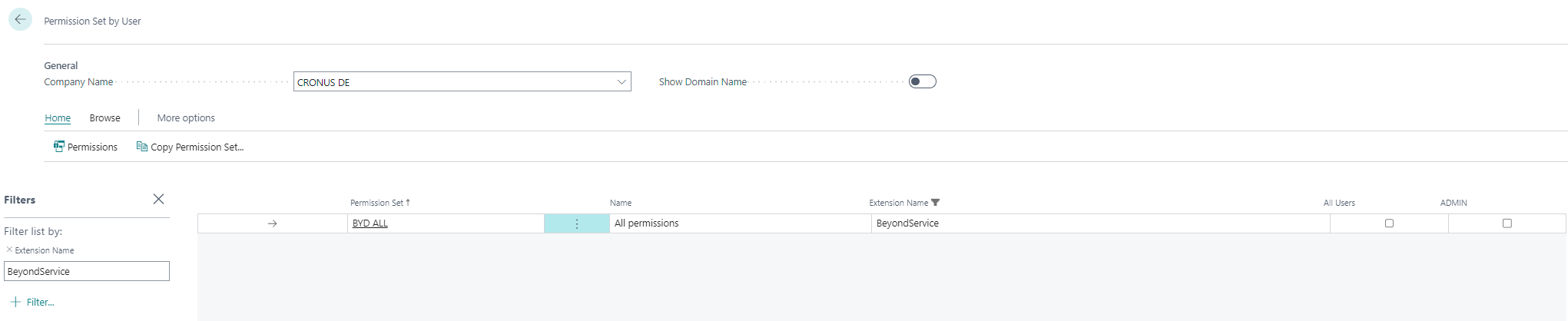This screenshot has width=1568, height=321.
Task: Expand the Company Name dropdown
Action: (622, 82)
